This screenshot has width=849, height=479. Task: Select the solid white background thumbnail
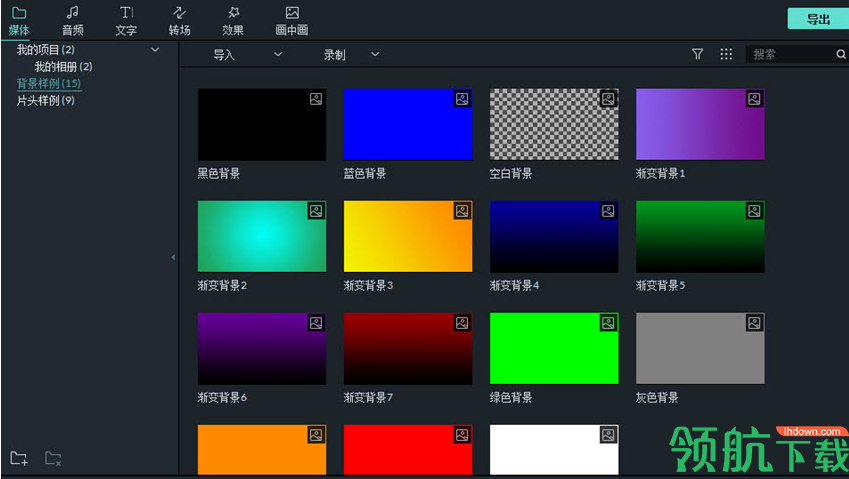[554, 450]
